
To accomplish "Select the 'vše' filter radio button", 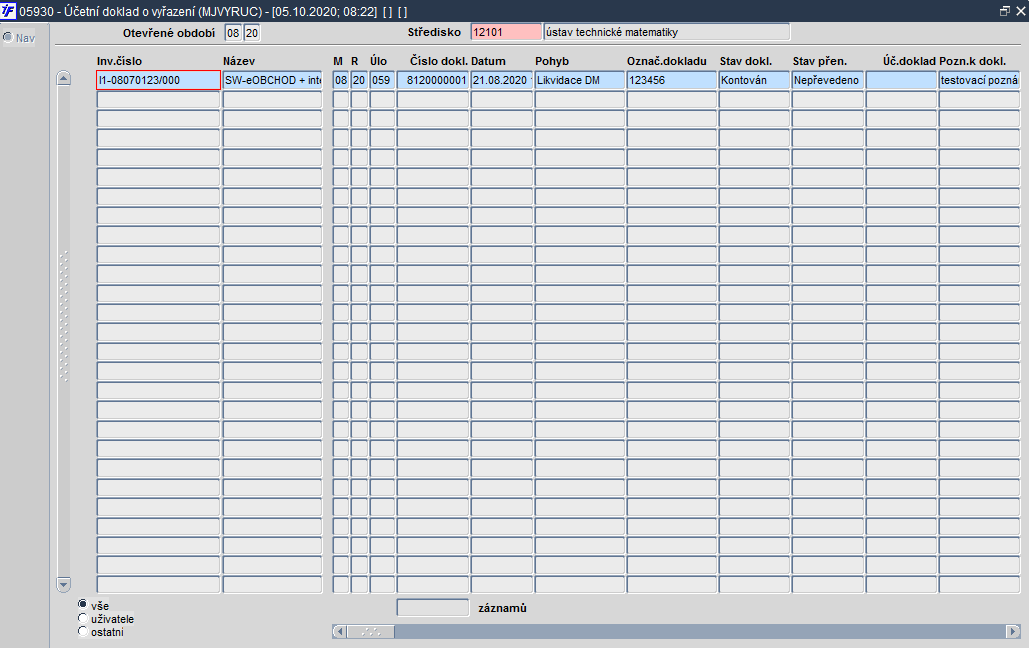I will [x=83, y=605].
